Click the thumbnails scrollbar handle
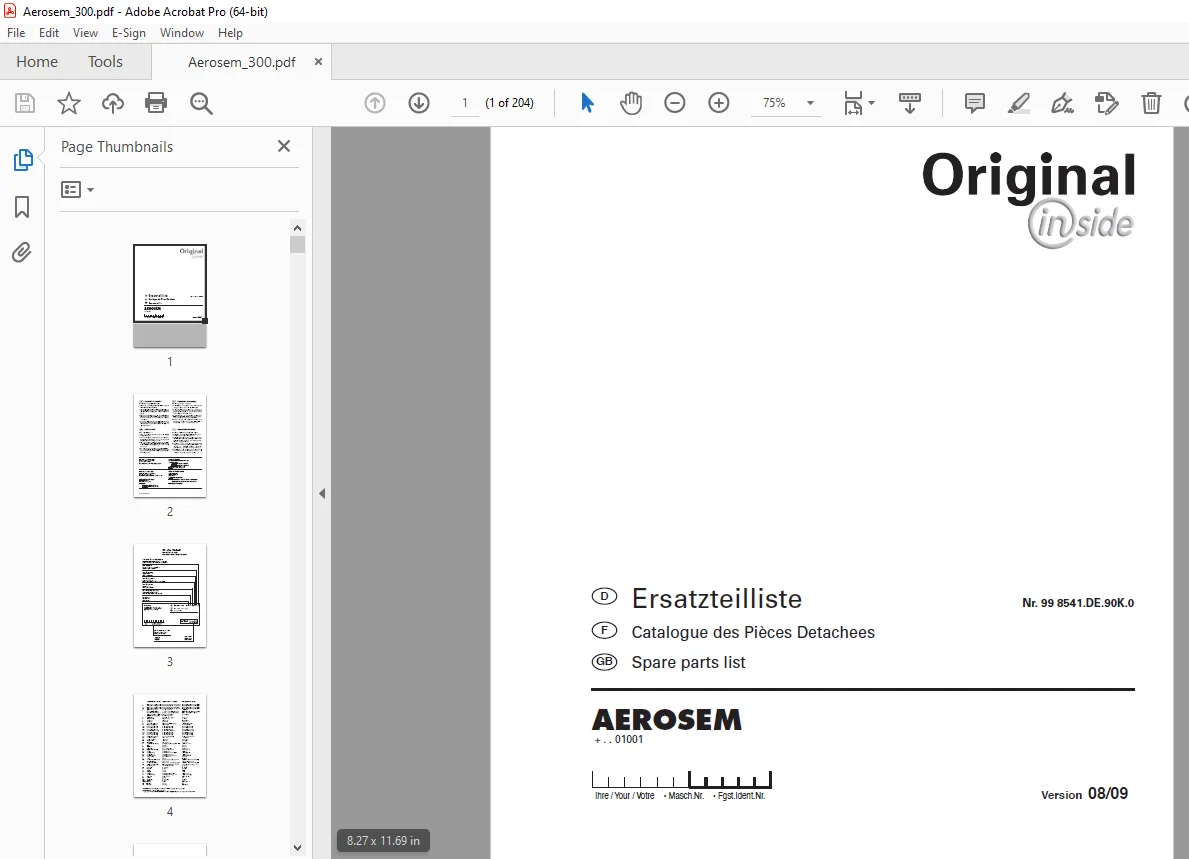Screen dimensions: 1189x859 [297, 244]
